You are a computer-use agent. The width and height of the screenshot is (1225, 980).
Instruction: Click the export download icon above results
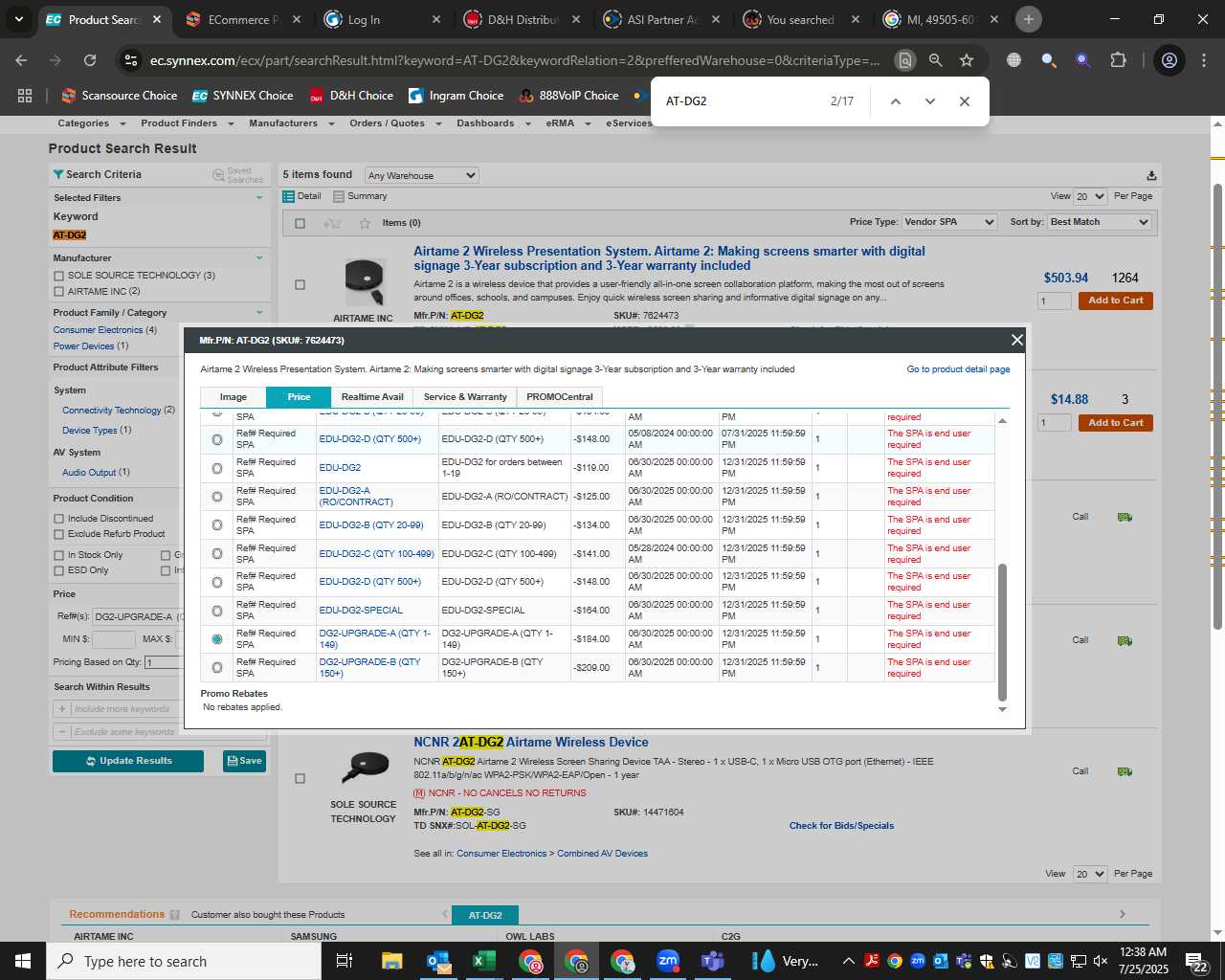click(x=1151, y=175)
